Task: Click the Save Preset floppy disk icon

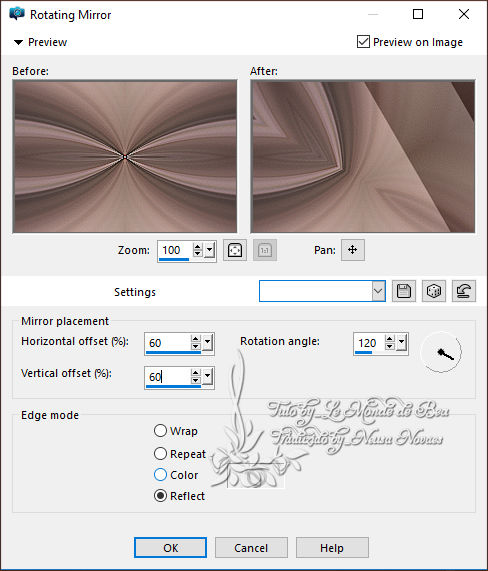Action: pos(404,291)
